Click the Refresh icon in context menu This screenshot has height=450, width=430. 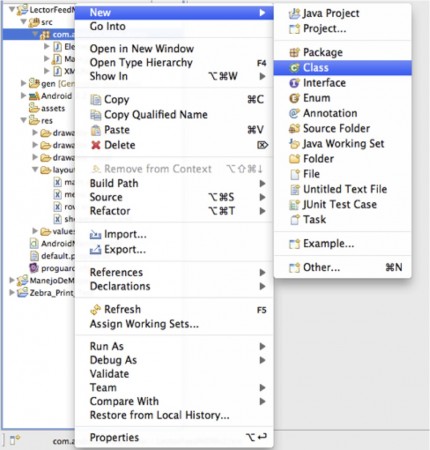tap(96, 310)
